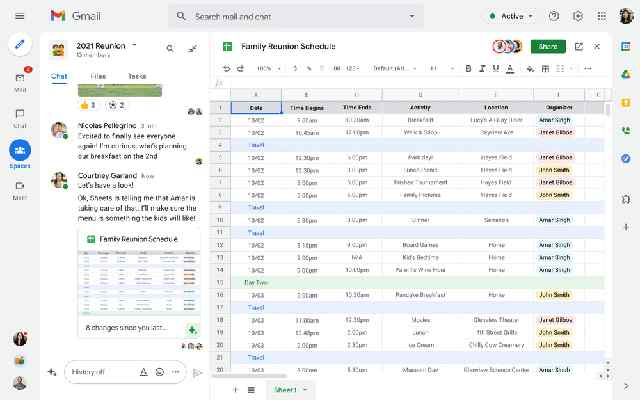The height and width of the screenshot is (400, 640).
Task: Open the Settings gear icon
Action: coord(578,16)
